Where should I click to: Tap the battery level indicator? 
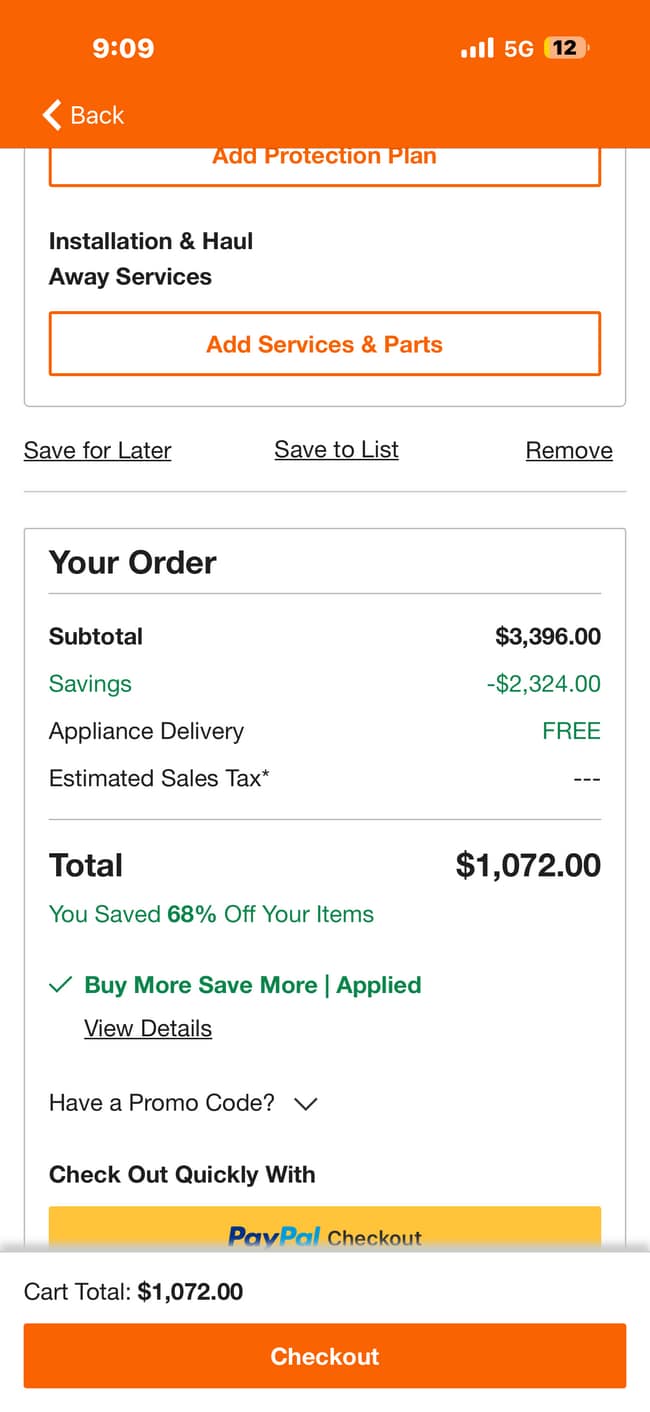(566, 48)
